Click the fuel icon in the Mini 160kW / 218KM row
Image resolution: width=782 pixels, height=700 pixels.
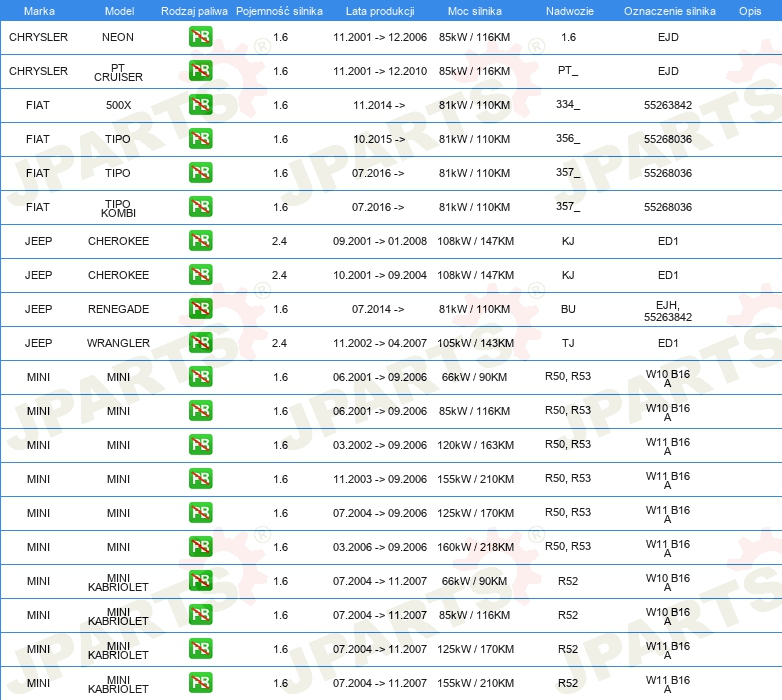[x=200, y=547]
